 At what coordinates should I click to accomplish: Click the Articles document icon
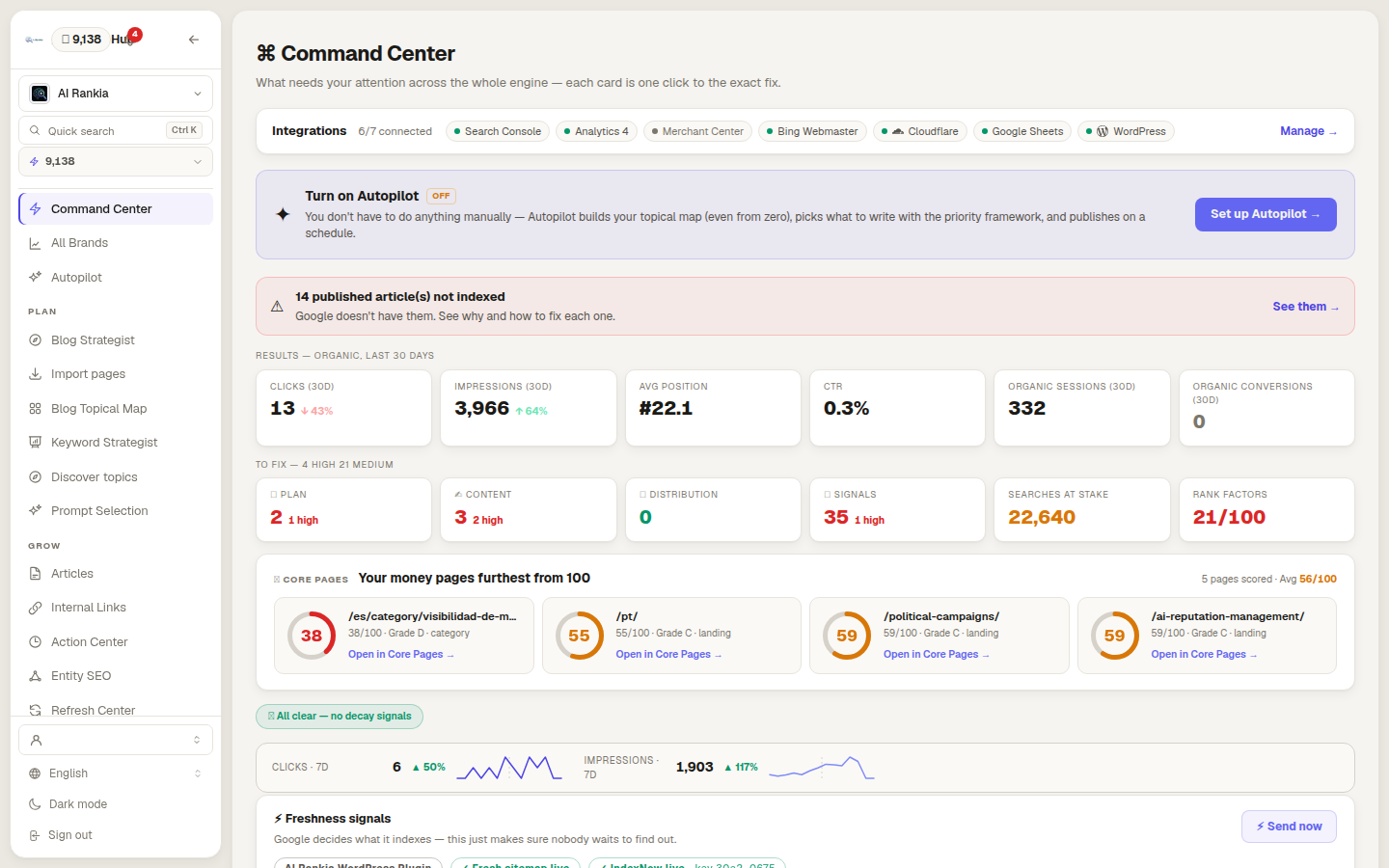[x=35, y=574]
